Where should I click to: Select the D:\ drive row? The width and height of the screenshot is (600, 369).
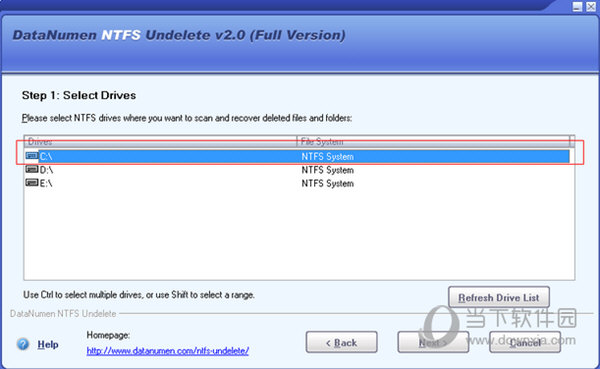point(297,170)
